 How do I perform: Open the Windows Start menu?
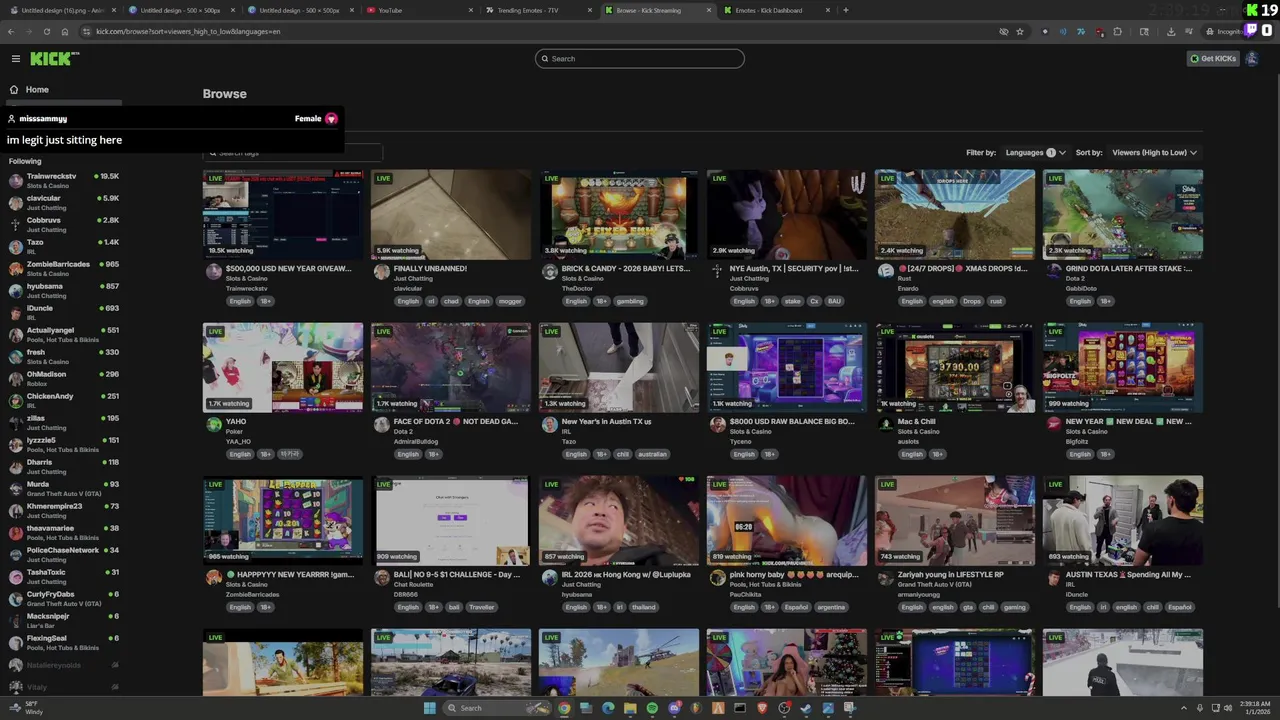429,708
